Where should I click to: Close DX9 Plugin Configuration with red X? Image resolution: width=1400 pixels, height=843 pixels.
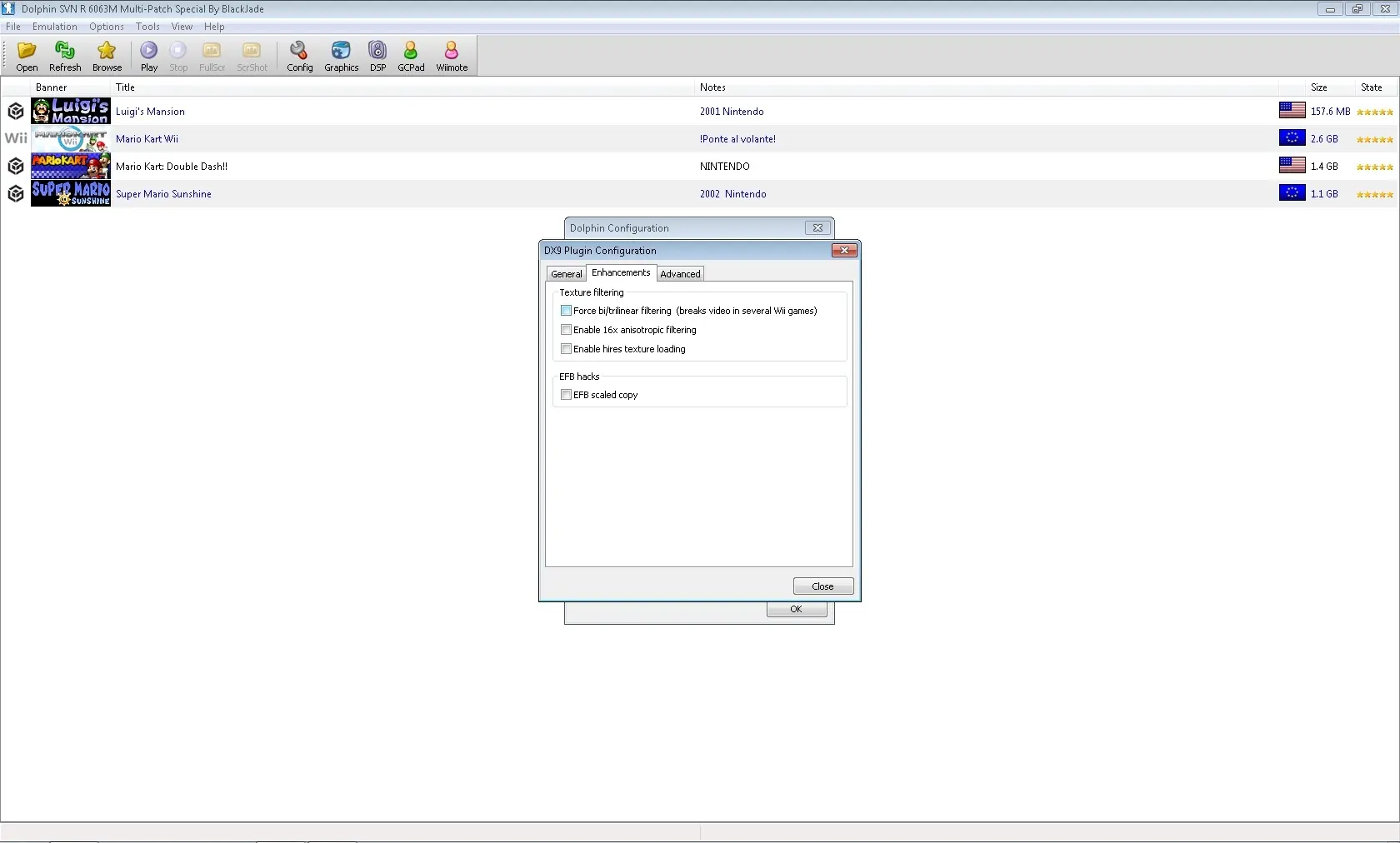pos(844,251)
